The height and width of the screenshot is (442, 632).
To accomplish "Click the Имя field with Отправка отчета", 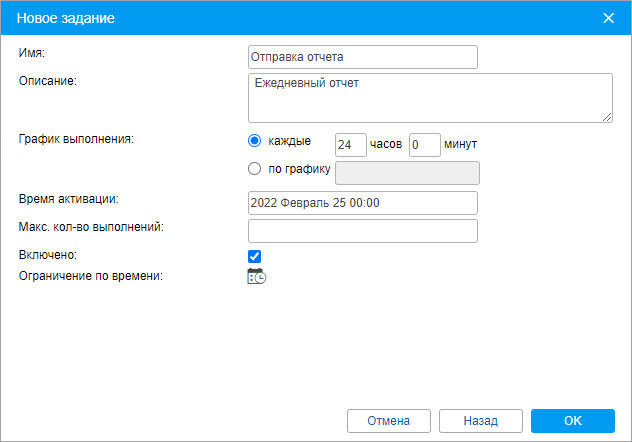I will point(362,57).
